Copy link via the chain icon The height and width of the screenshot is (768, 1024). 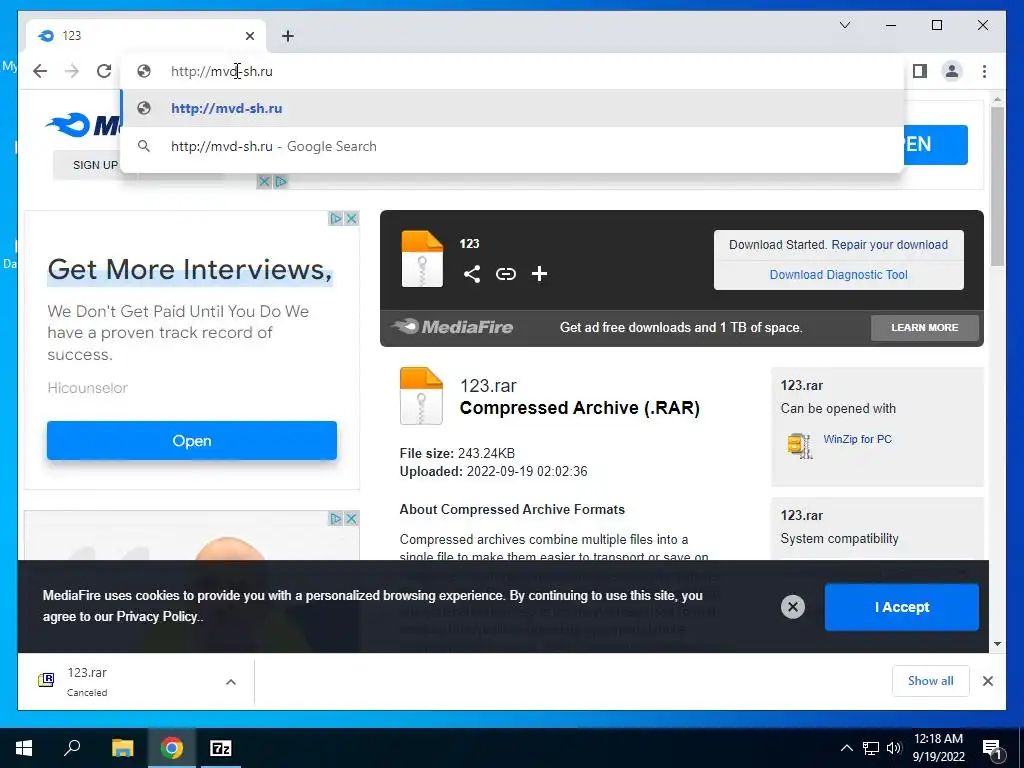505,274
